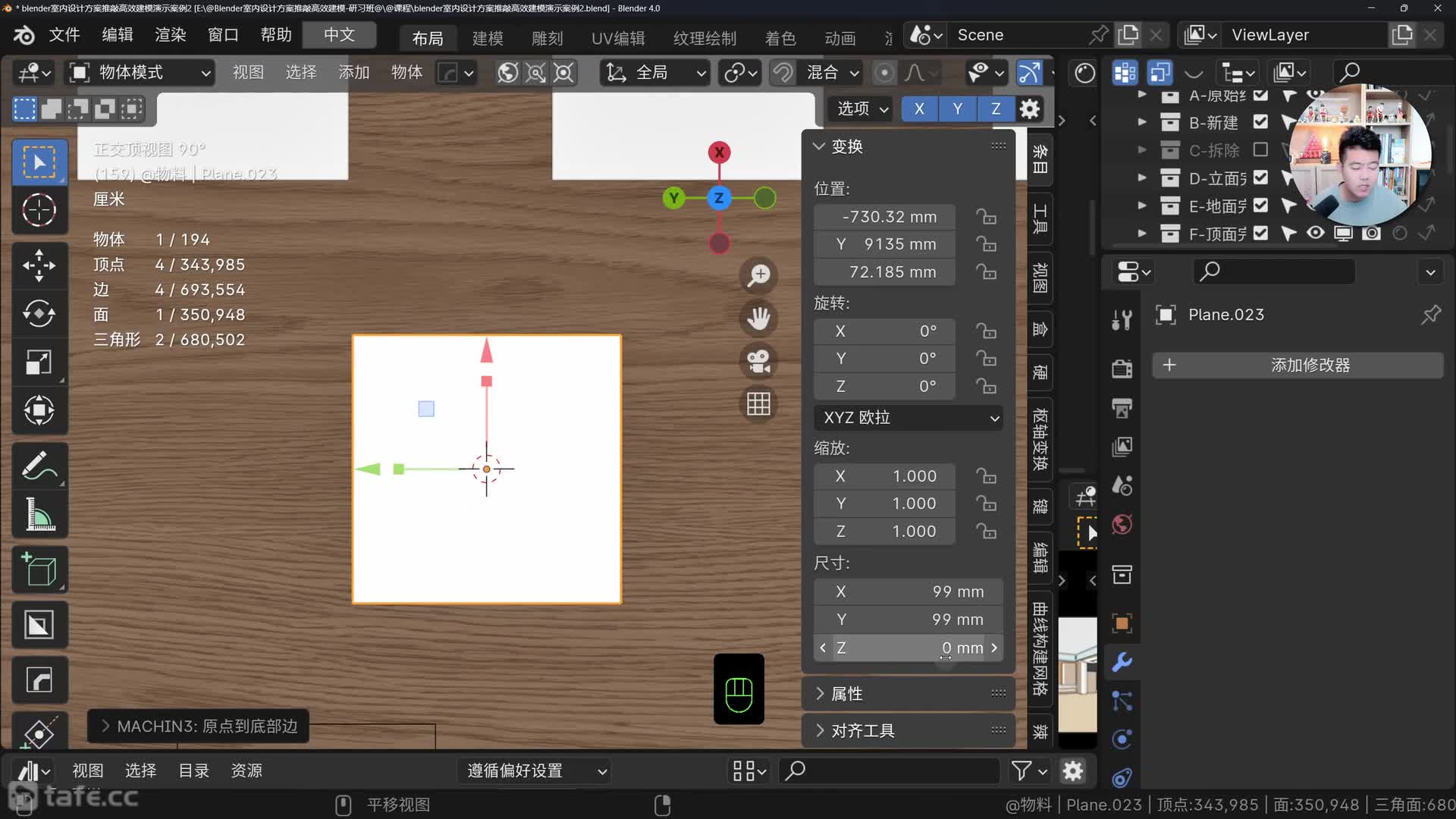Viewport: 1456px width, 819px height.
Task: Choose the Add Cube tool
Action: pos(39,570)
